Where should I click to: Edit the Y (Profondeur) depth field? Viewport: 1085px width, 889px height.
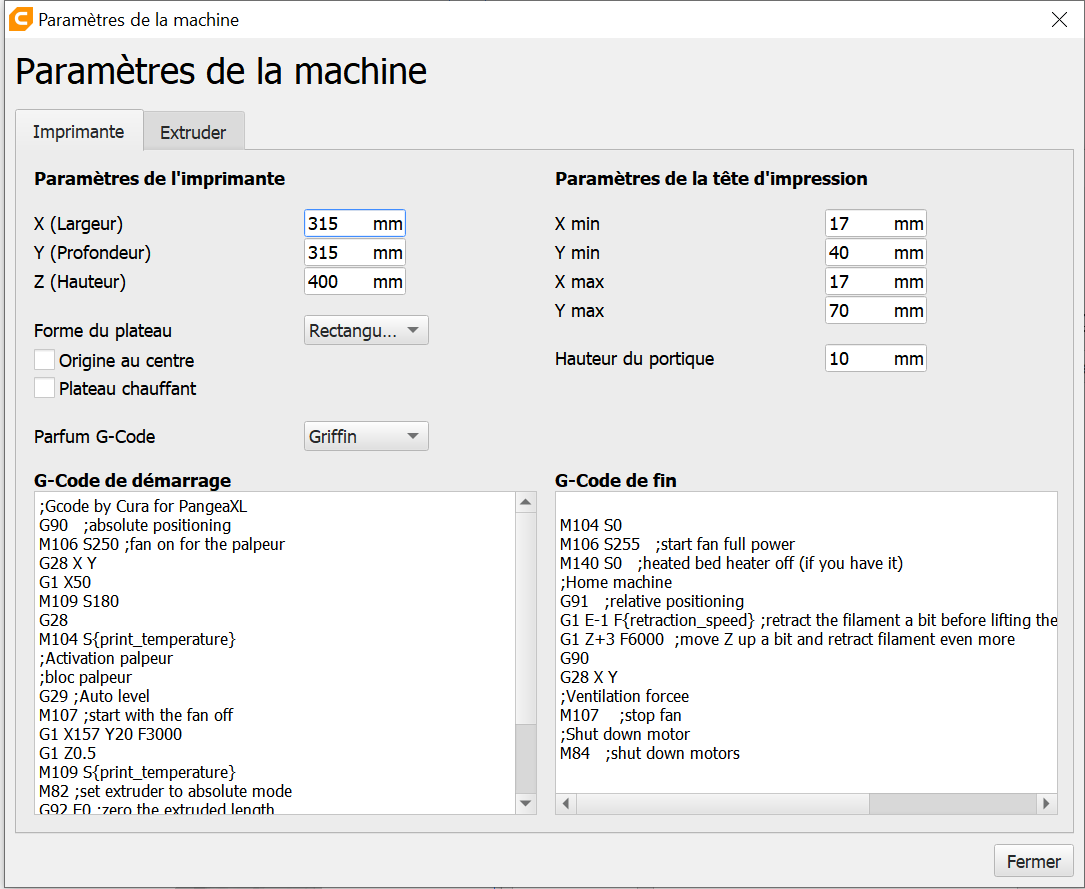pos(354,253)
